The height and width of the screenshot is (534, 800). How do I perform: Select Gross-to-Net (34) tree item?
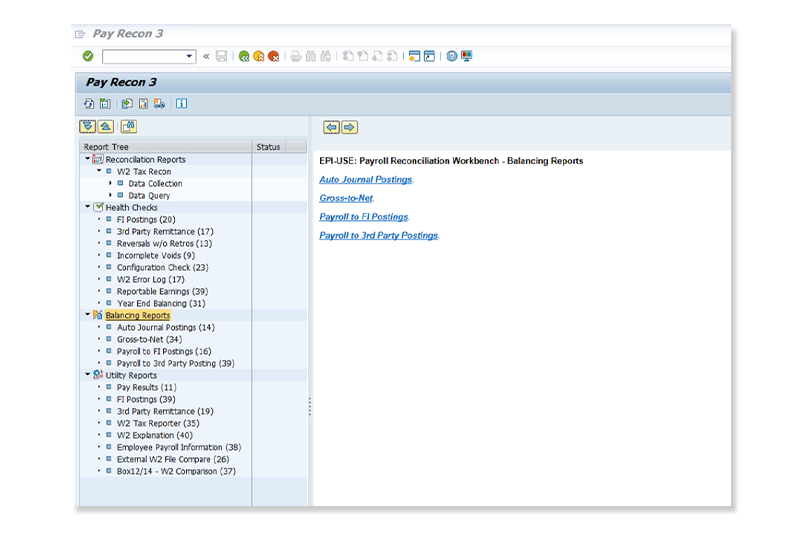coord(149,339)
